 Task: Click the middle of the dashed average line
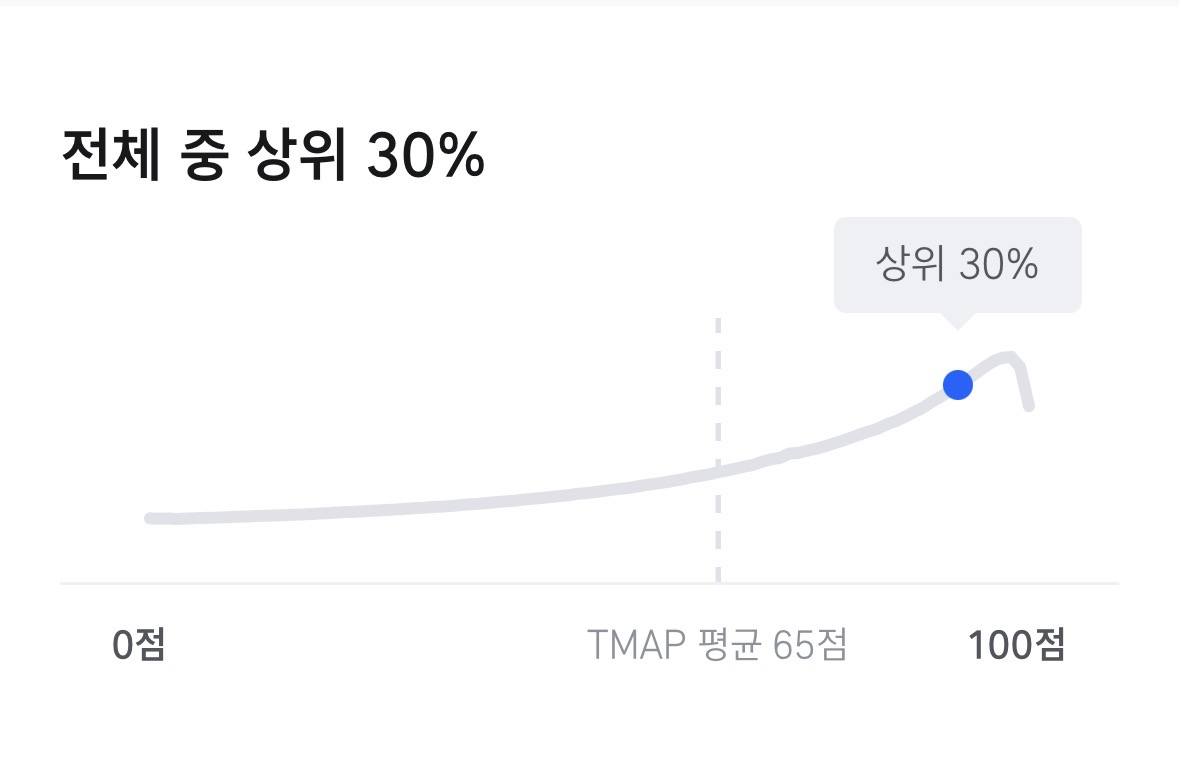pyautogui.click(x=718, y=450)
